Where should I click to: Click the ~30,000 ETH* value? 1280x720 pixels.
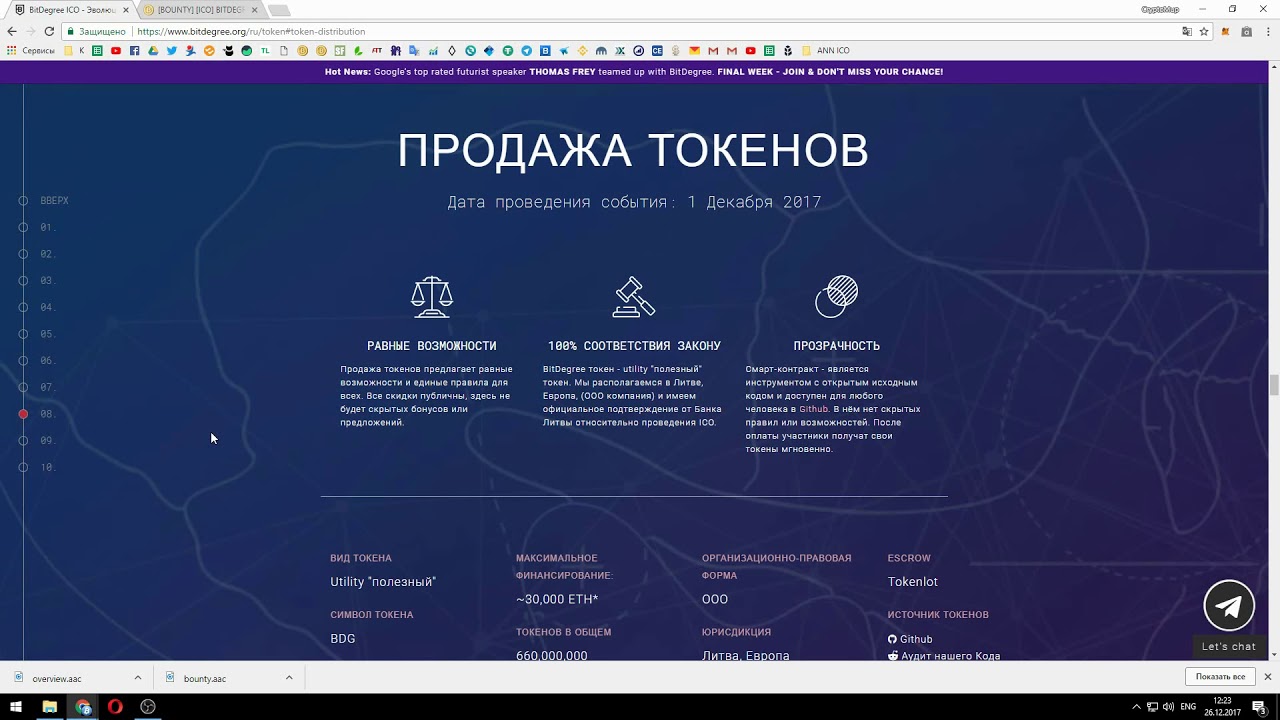click(557, 600)
